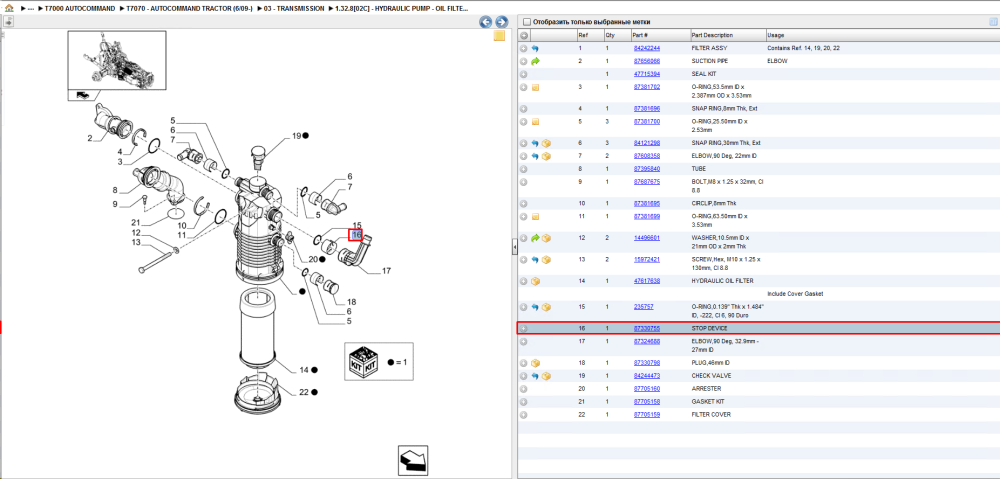This screenshot has width=1000, height=479.
Task: Add the FILTER COVER row with its plus icon
Action: (524, 415)
